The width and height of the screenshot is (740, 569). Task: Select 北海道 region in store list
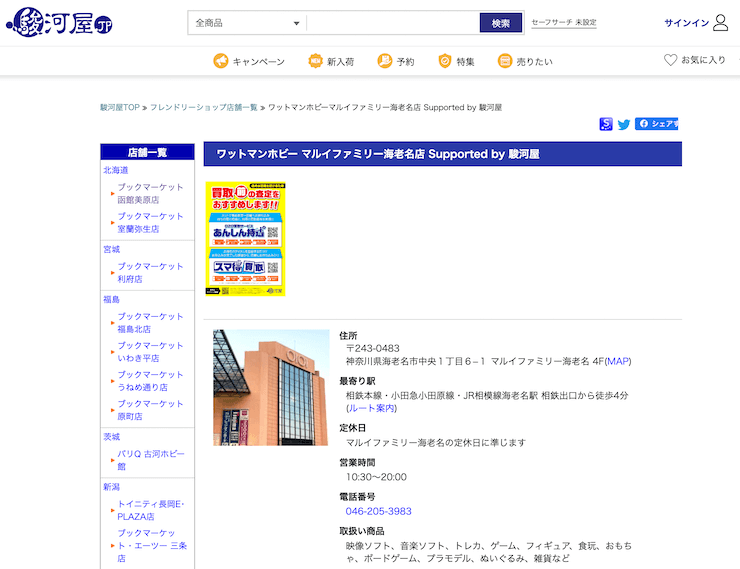[x=116, y=170]
